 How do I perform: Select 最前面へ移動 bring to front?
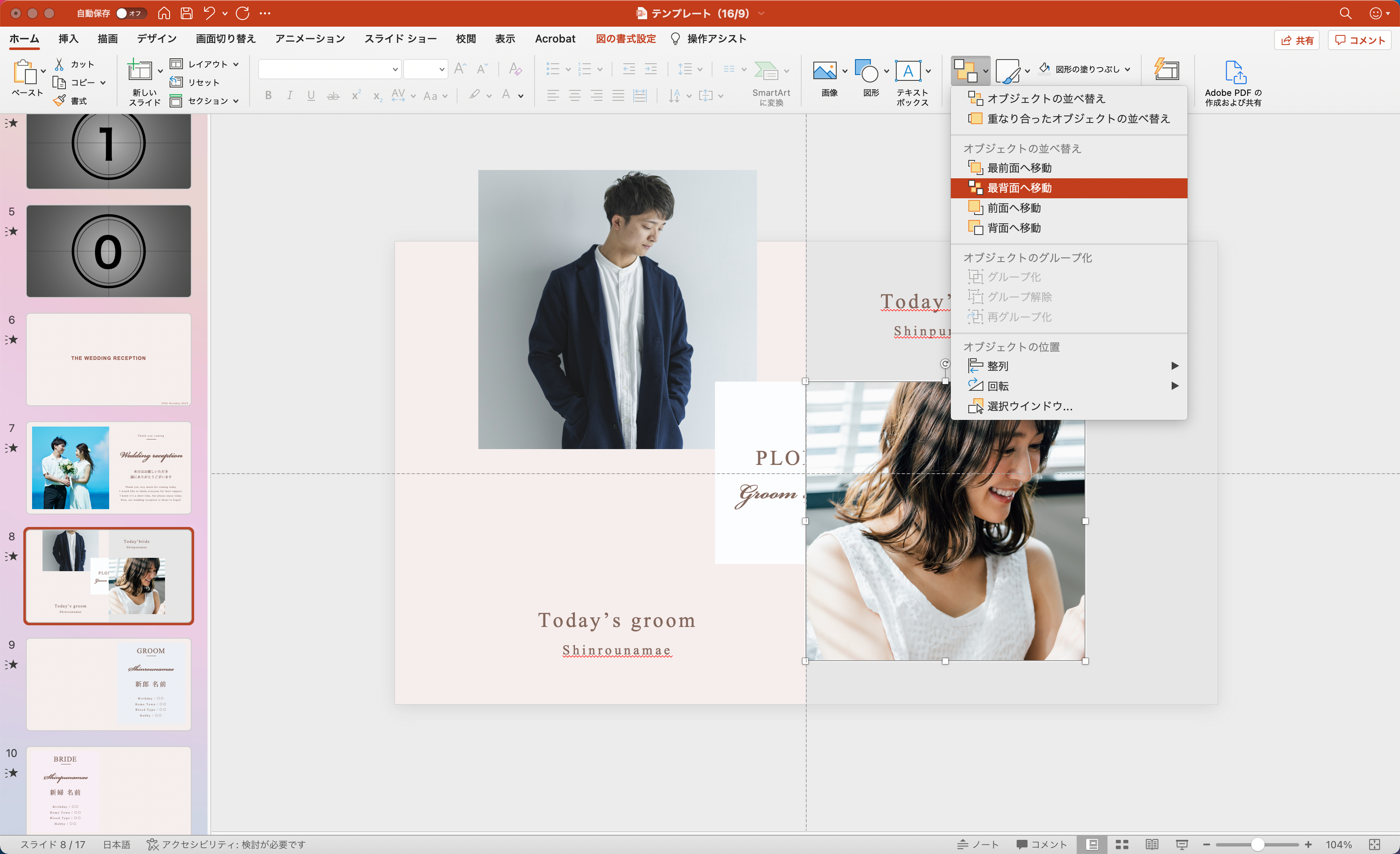pyautogui.click(x=1069, y=167)
